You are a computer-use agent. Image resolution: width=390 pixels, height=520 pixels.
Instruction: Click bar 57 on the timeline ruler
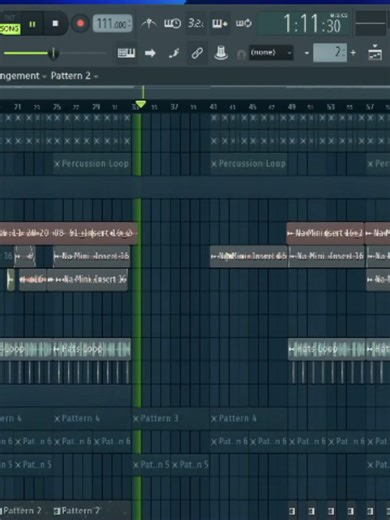point(370,107)
